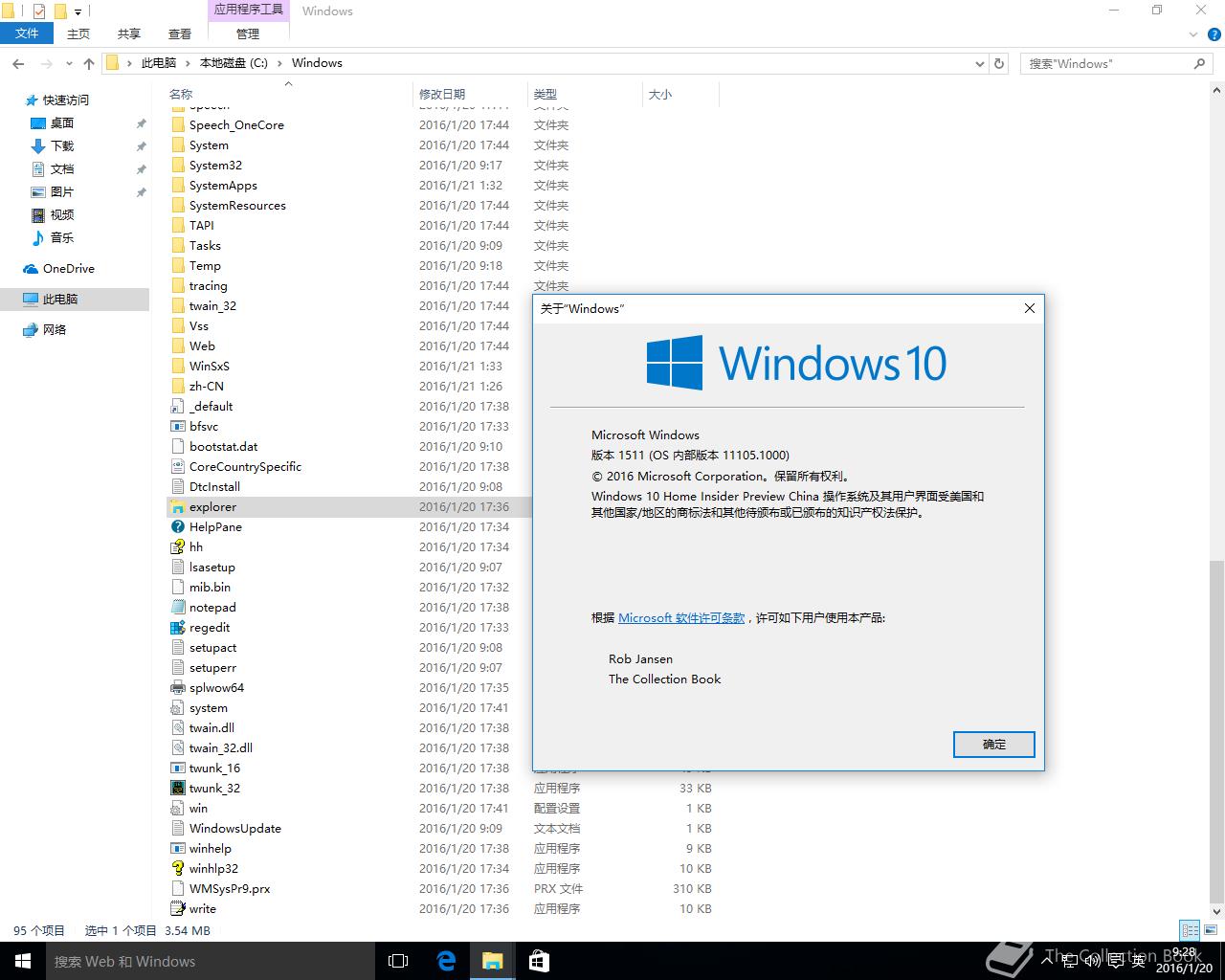1225x980 pixels.
Task: Click the search Windows input field
Action: click(1105, 63)
